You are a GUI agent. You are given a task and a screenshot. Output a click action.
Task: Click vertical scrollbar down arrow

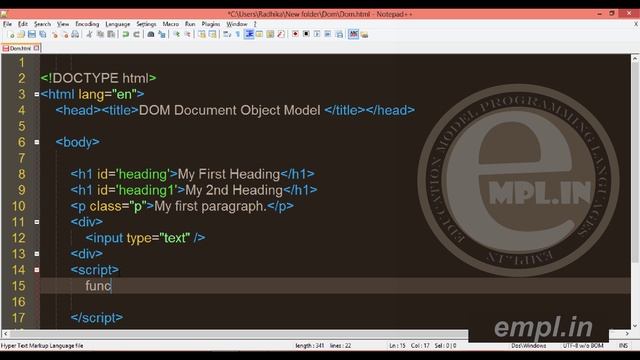point(635,325)
